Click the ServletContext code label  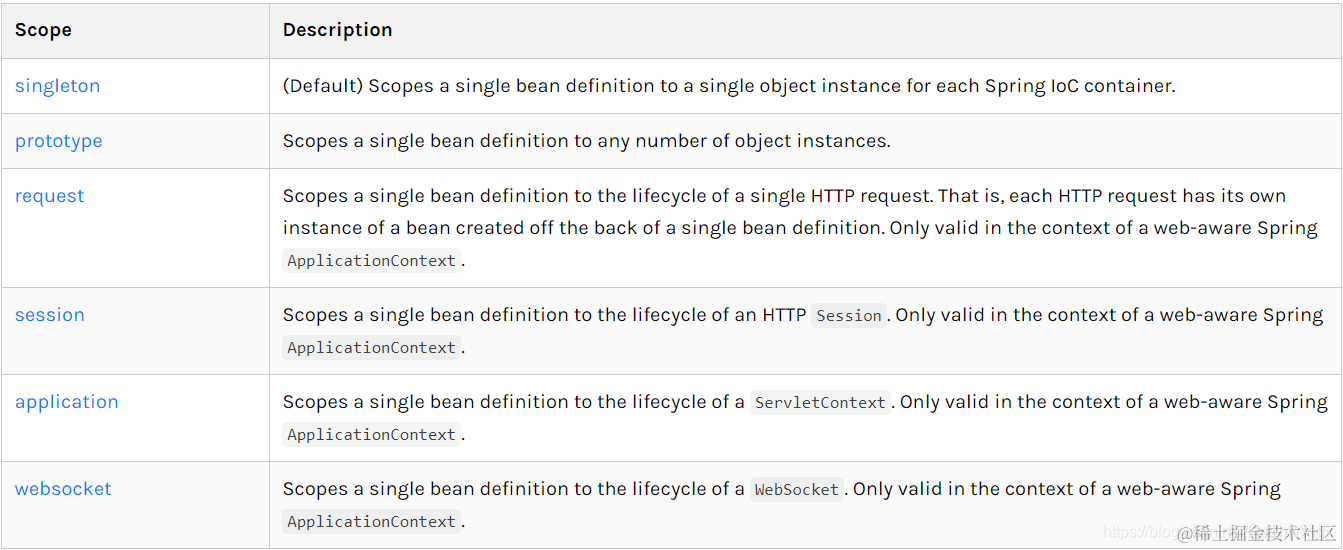point(820,402)
